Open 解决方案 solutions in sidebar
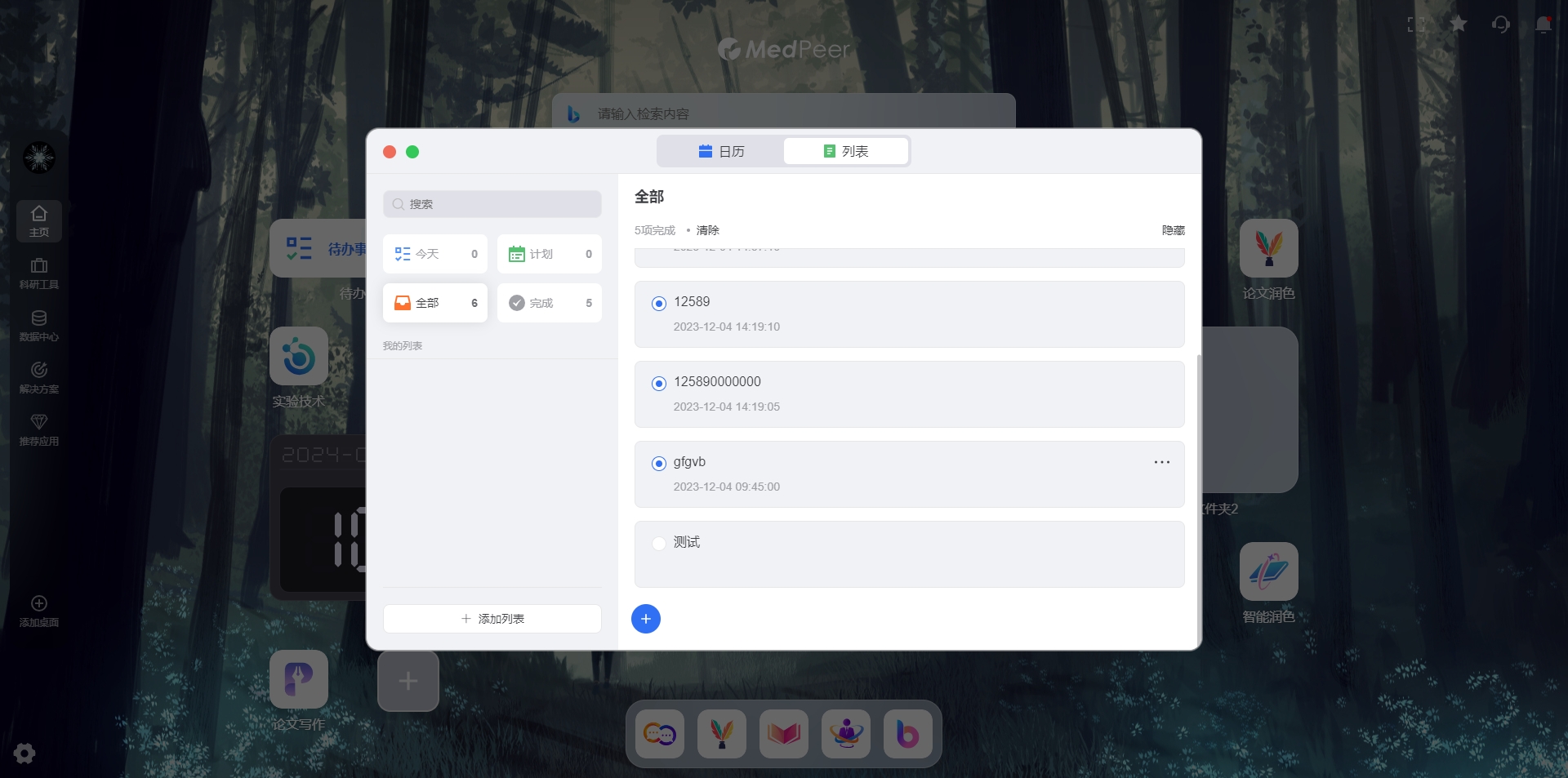The height and width of the screenshot is (778, 1568). coord(39,378)
